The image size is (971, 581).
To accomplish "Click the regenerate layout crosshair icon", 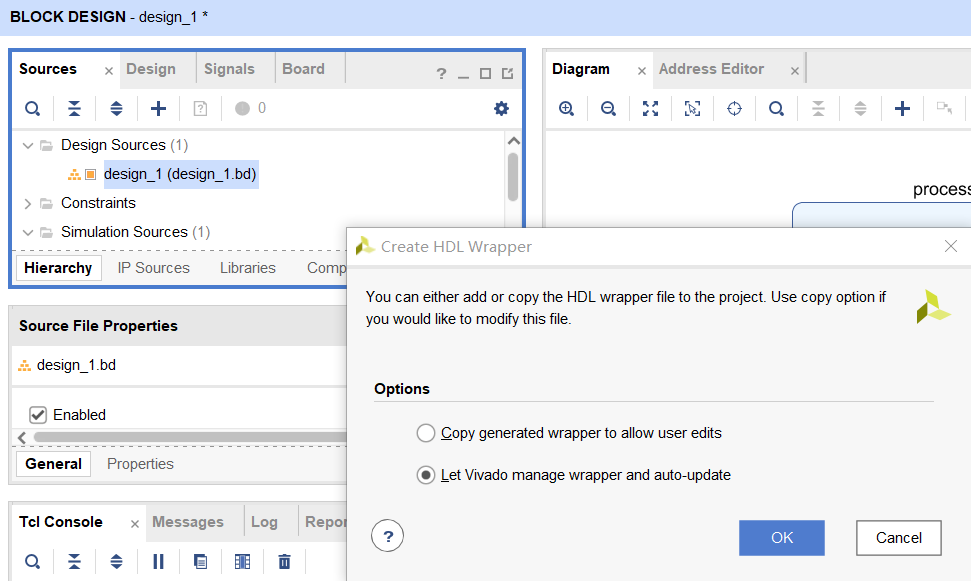I will (x=734, y=109).
